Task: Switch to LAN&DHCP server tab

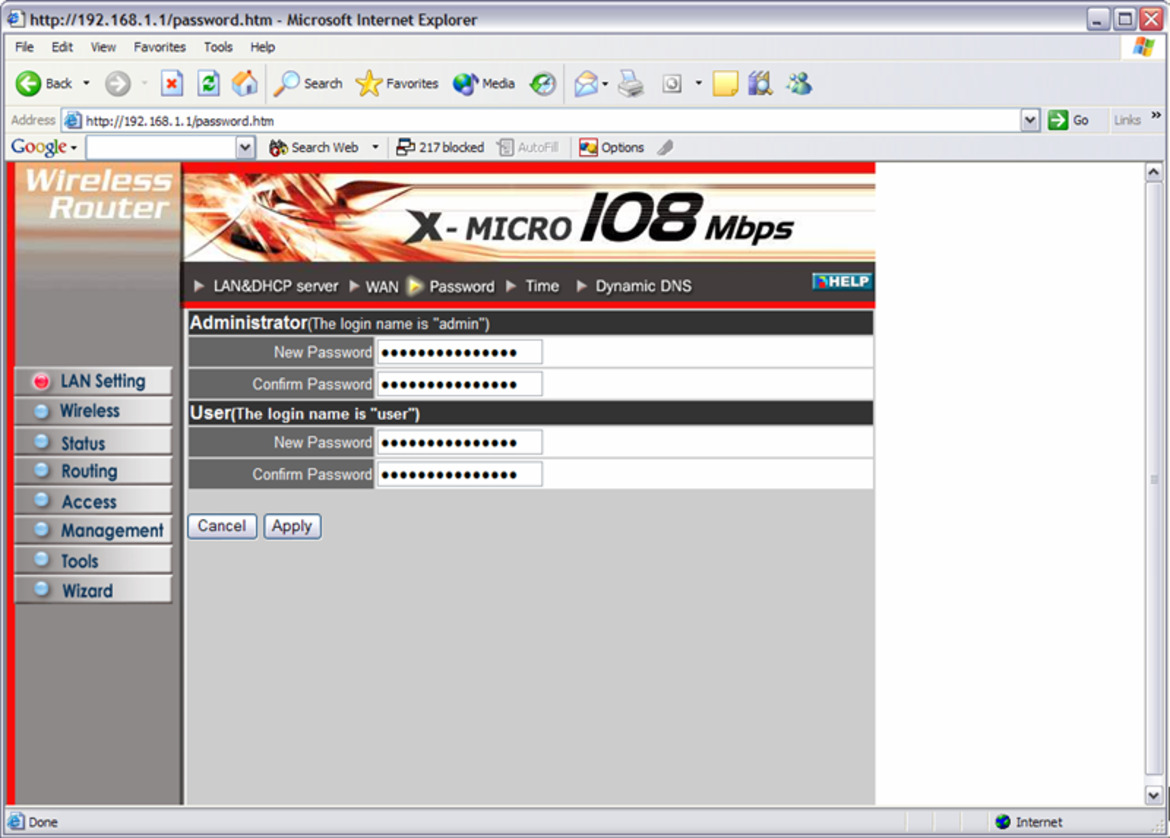Action: coord(275,287)
